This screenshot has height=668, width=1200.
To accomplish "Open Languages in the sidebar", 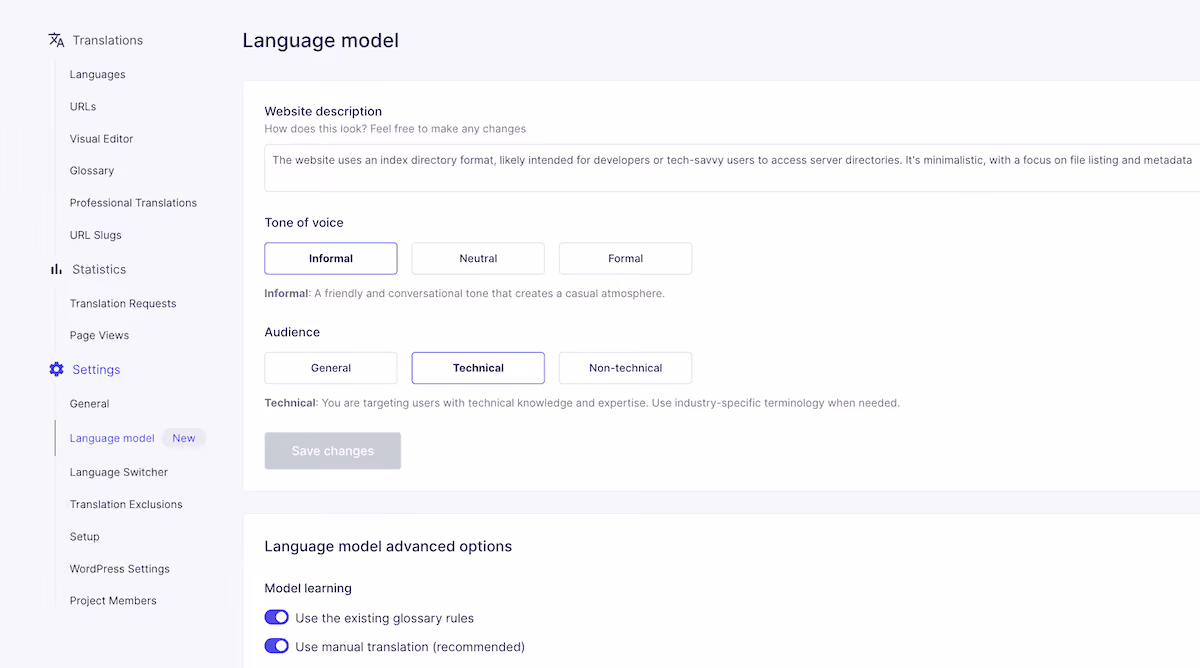I will 98,74.
